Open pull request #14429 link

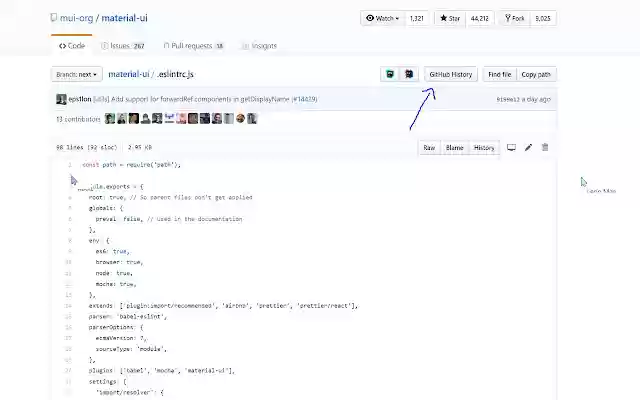coord(304,99)
